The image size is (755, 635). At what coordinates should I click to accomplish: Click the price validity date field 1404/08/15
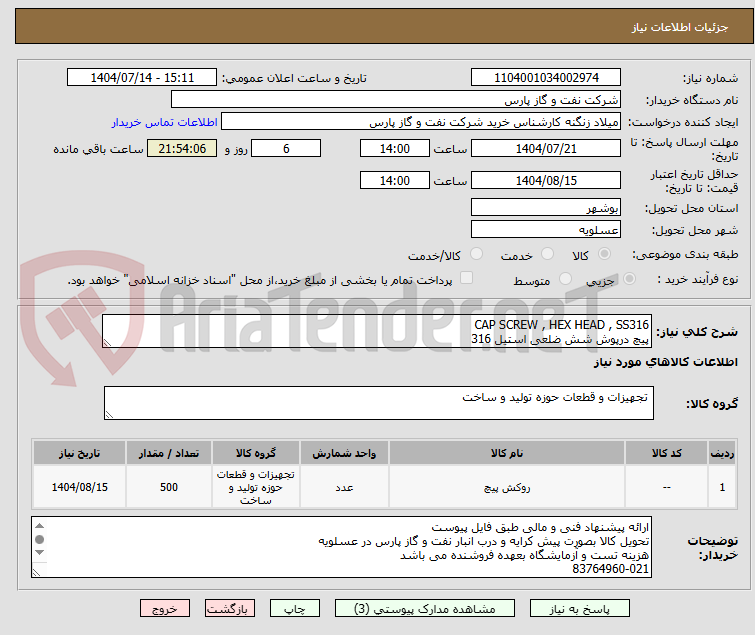tap(546, 180)
